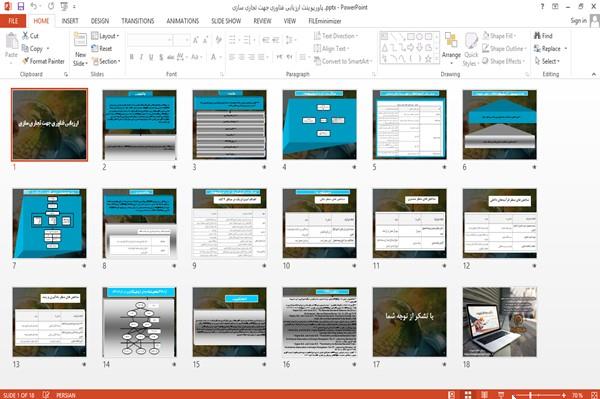This screenshot has width=600, height=399.
Task: Select slide 9 thumbnail
Action: (x=230, y=223)
